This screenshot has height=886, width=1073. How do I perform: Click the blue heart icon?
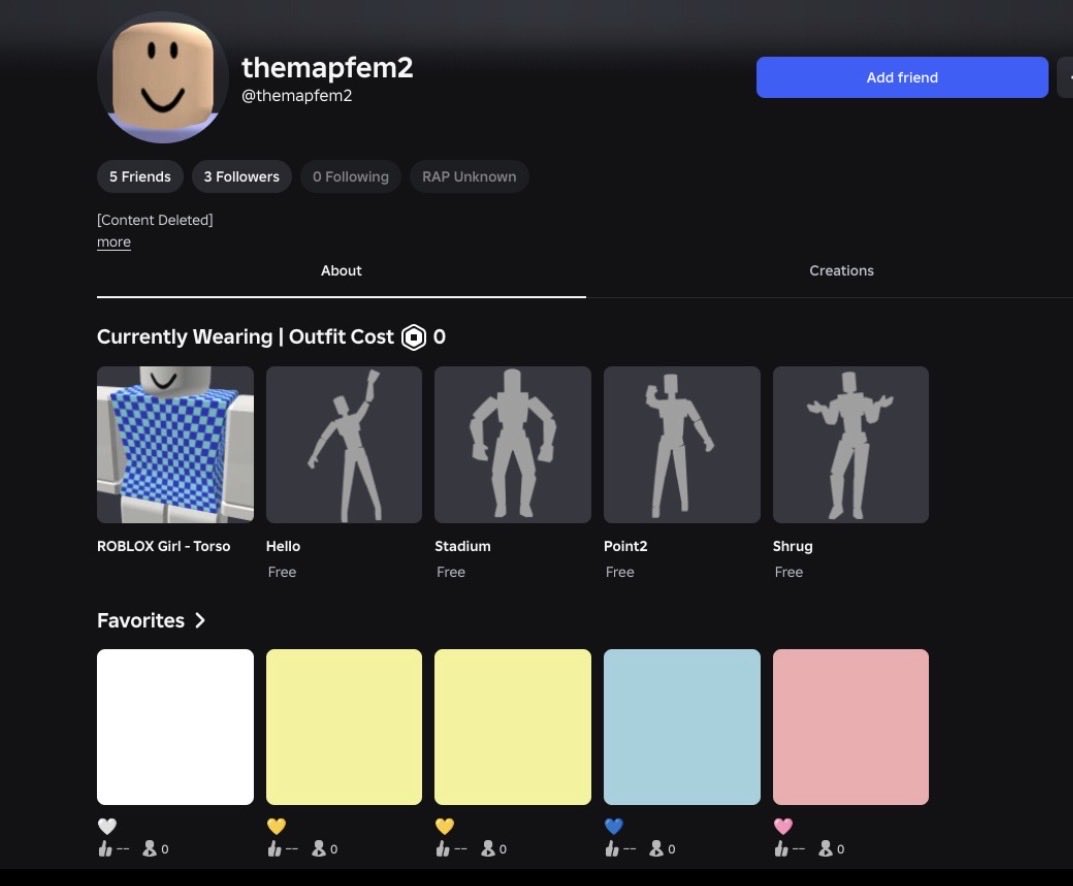coord(614,826)
